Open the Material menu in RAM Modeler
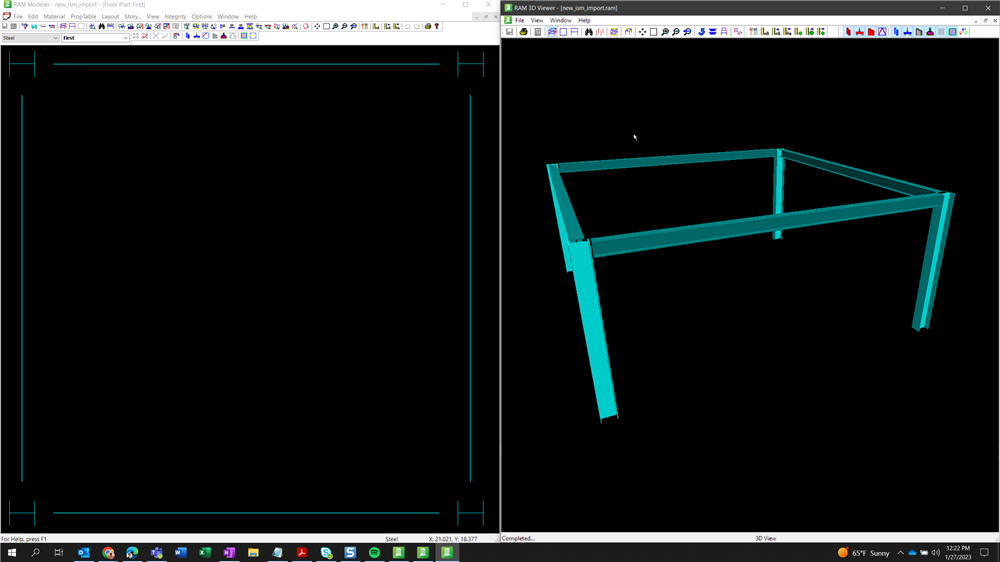 tap(54, 17)
